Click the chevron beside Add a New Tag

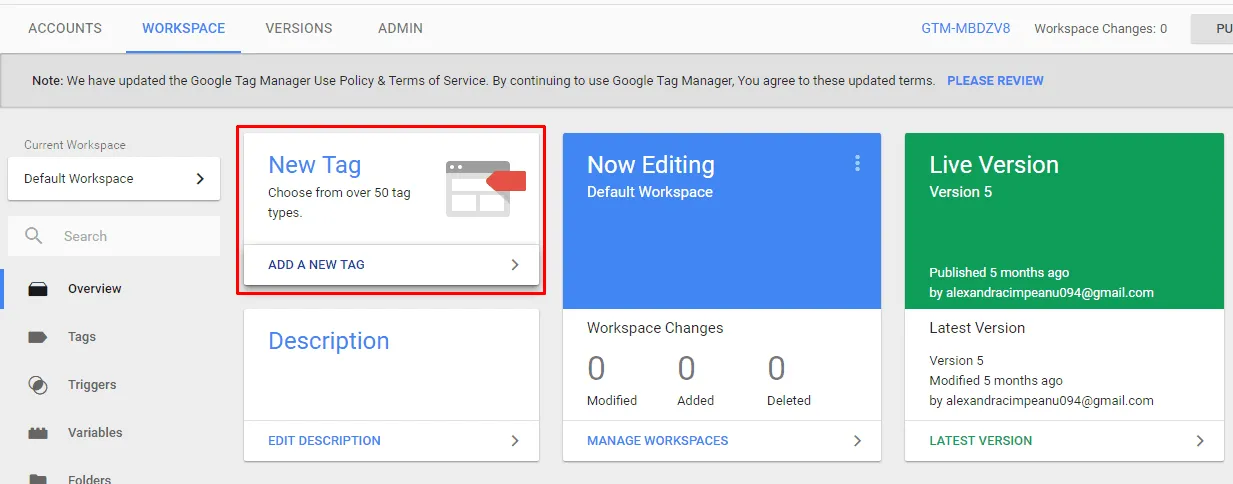[515, 265]
